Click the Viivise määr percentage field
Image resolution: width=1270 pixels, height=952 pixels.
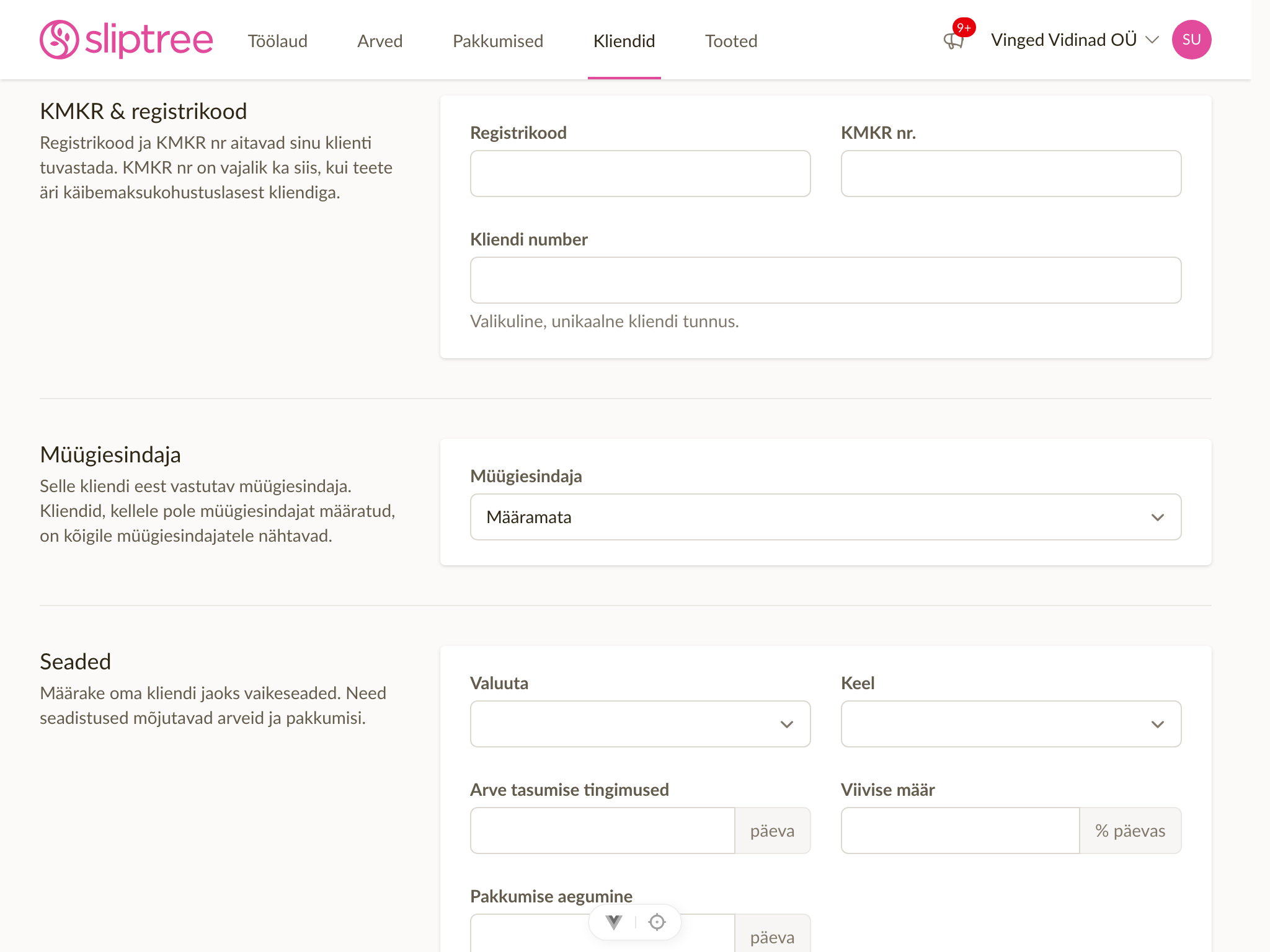click(x=960, y=831)
